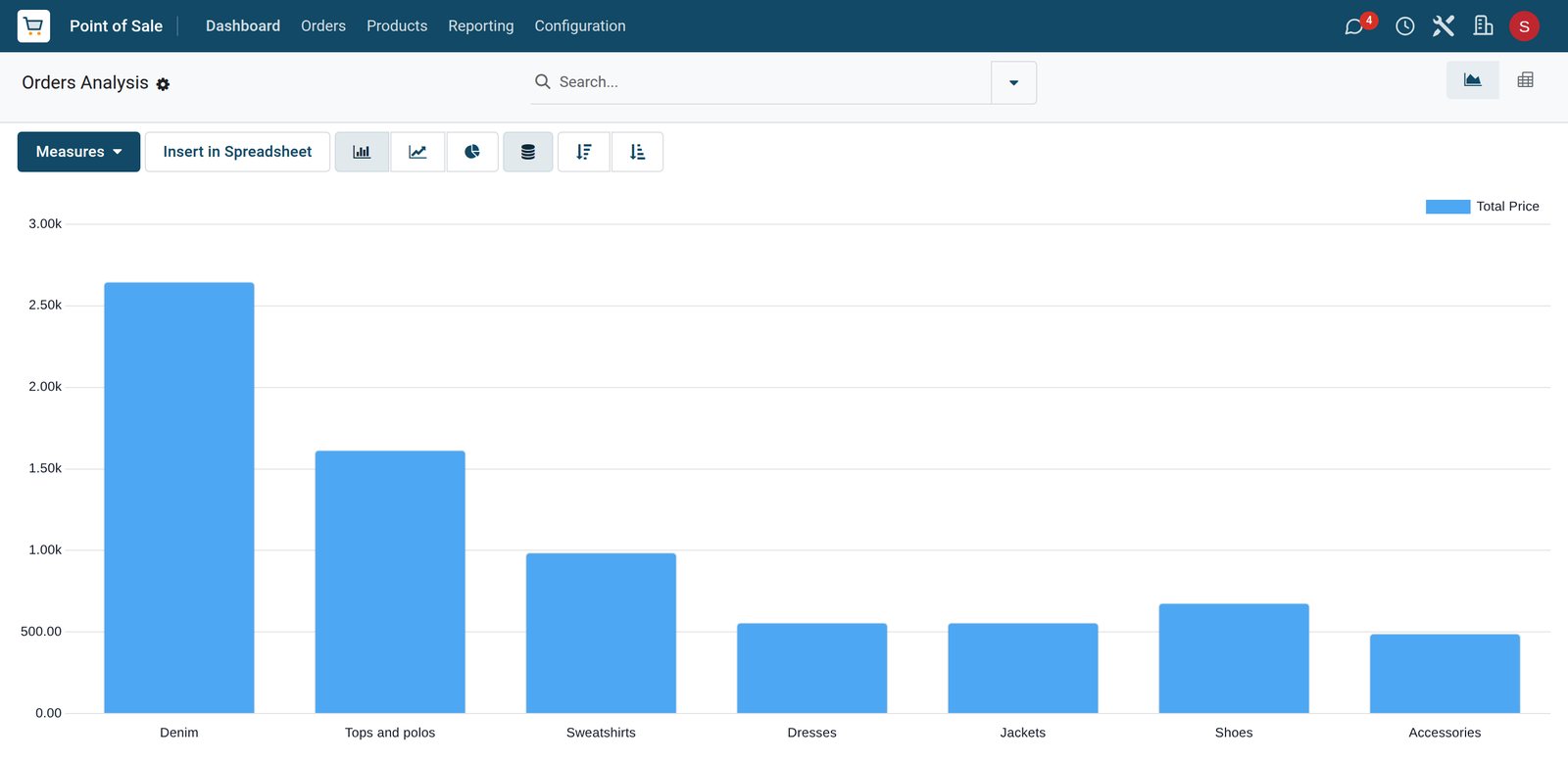Open the Orders menu

pos(323,26)
